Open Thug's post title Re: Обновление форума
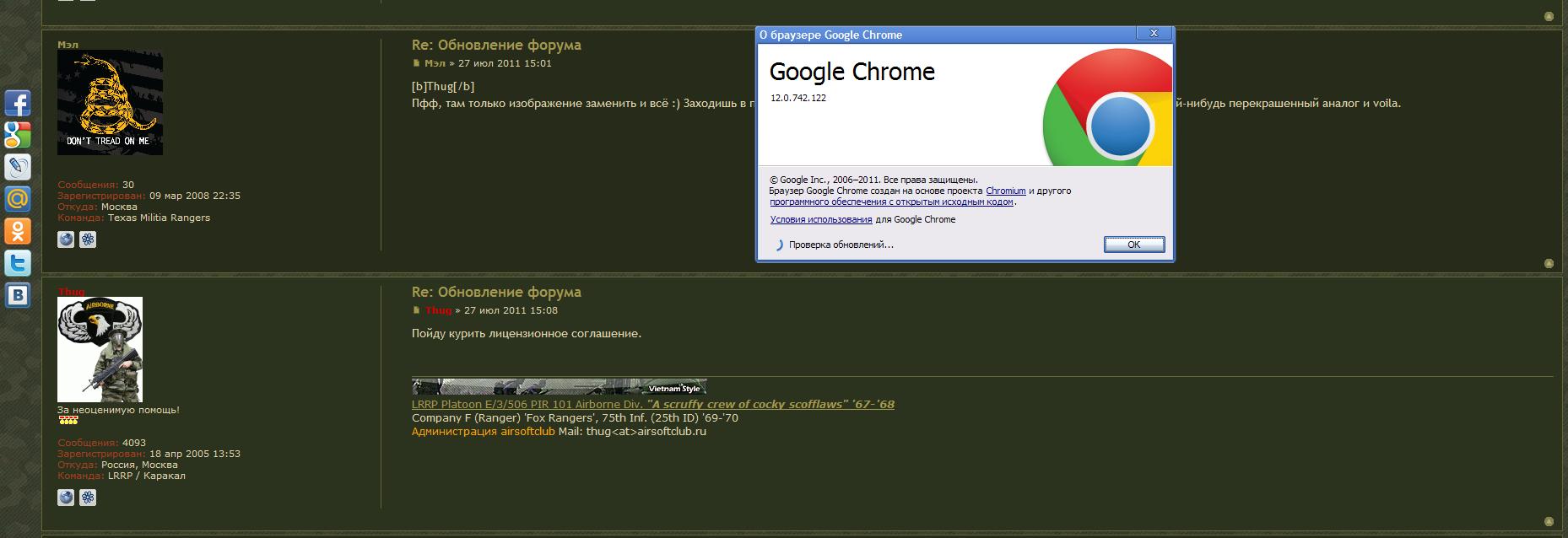This screenshot has height=538, width=1568. [x=496, y=292]
